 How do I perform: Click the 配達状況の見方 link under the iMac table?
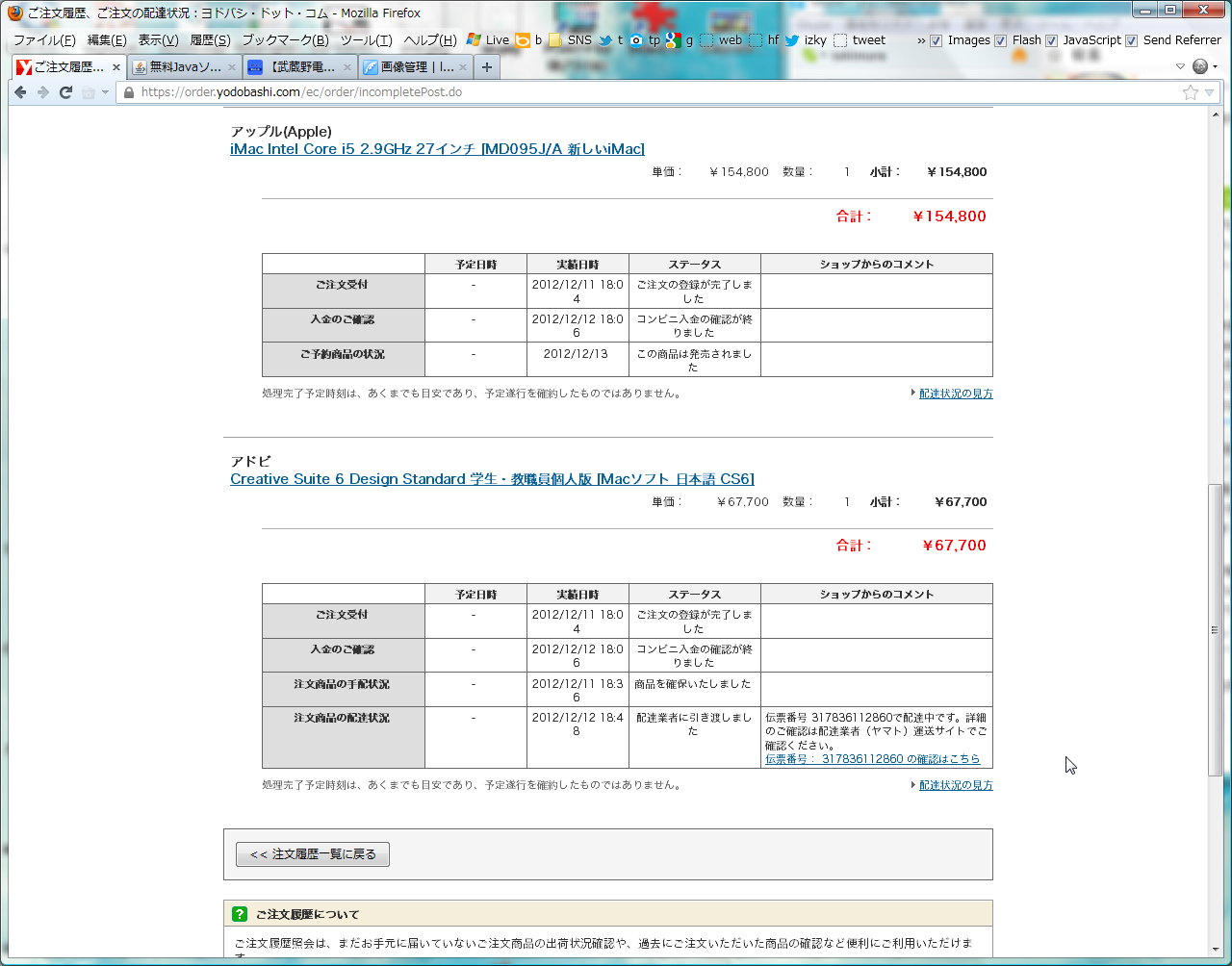point(956,394)
